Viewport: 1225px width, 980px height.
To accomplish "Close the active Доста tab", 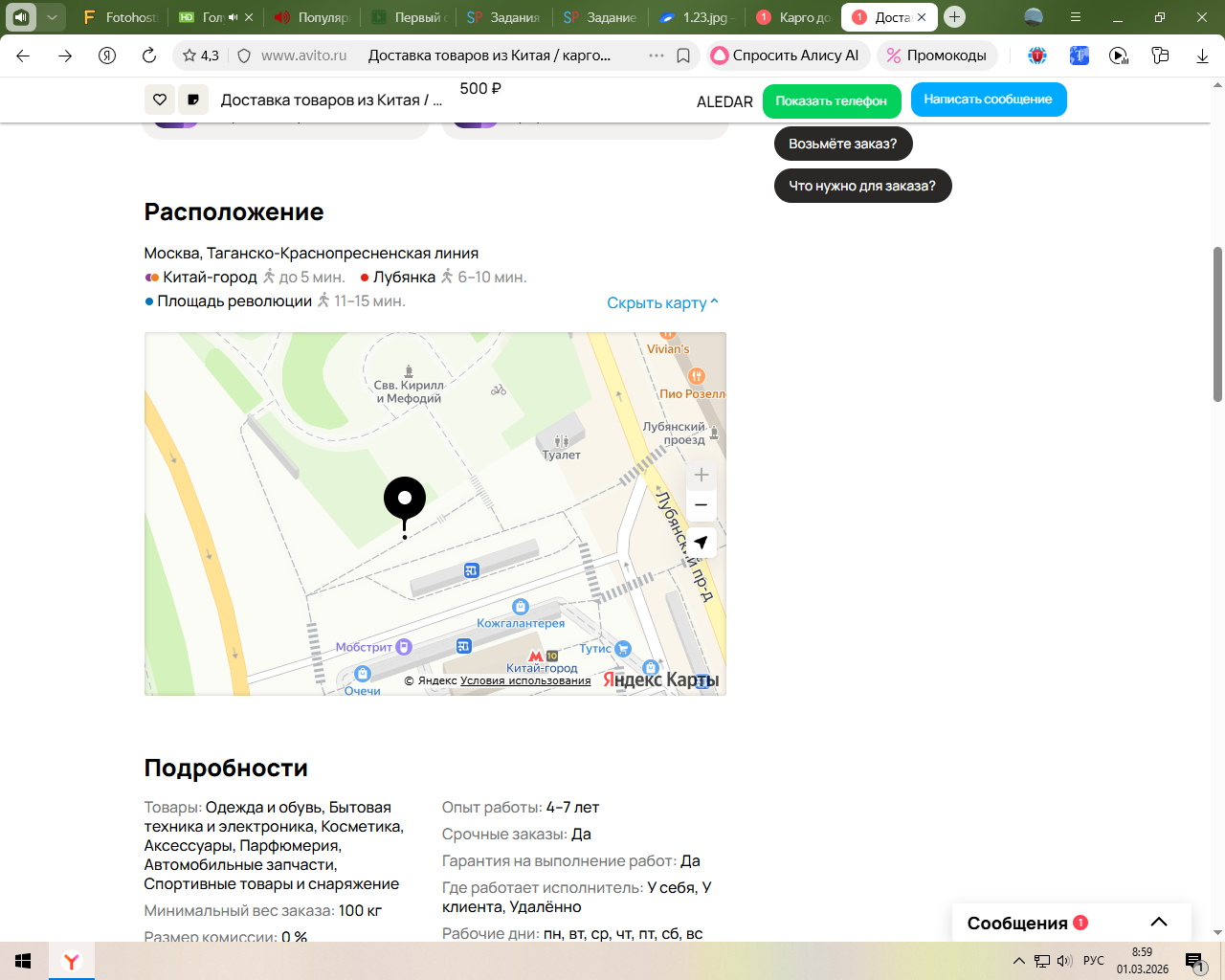I will tap(922, 17).
